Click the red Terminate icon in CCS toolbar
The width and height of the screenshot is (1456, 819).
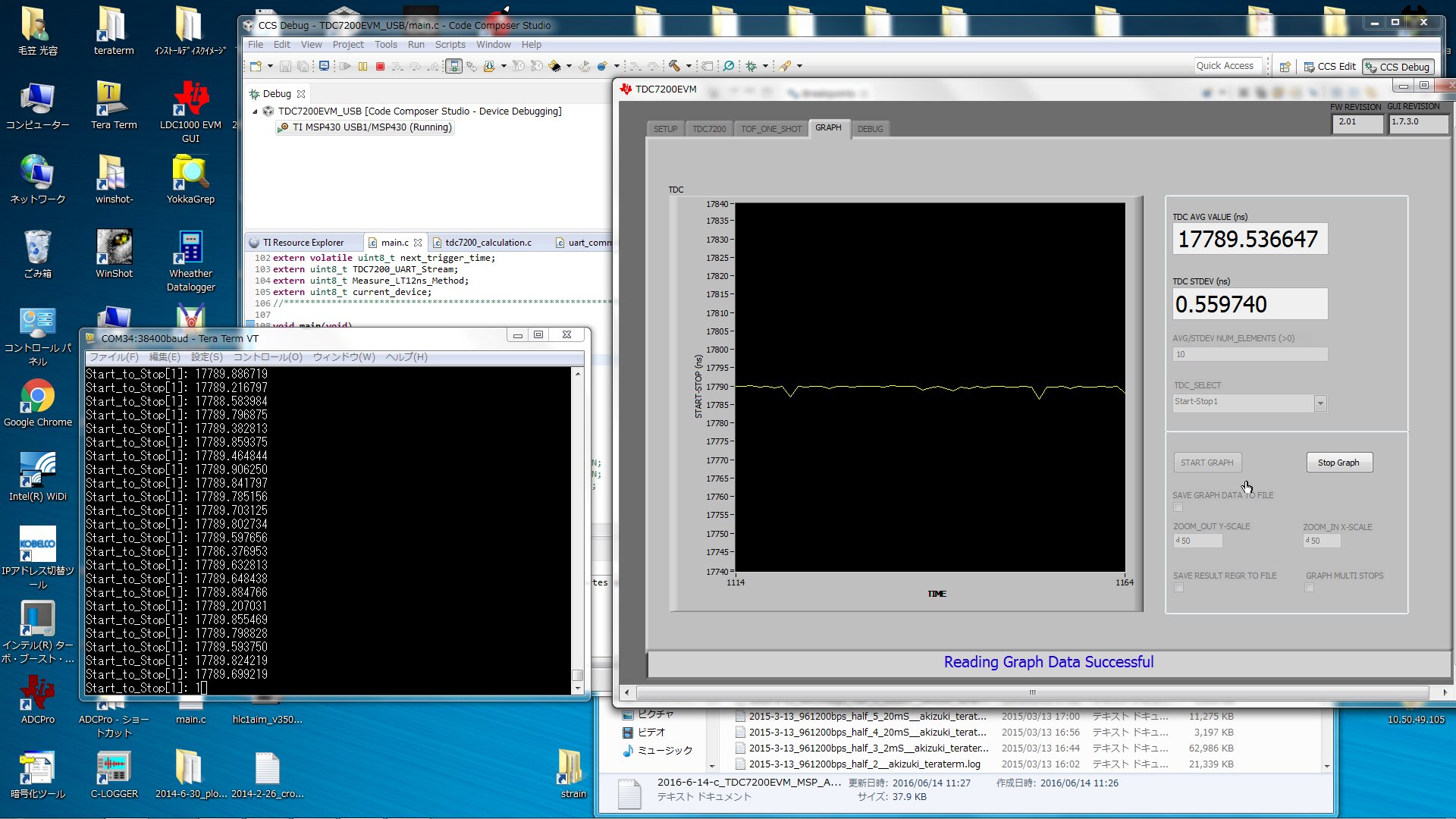[381, 66]
